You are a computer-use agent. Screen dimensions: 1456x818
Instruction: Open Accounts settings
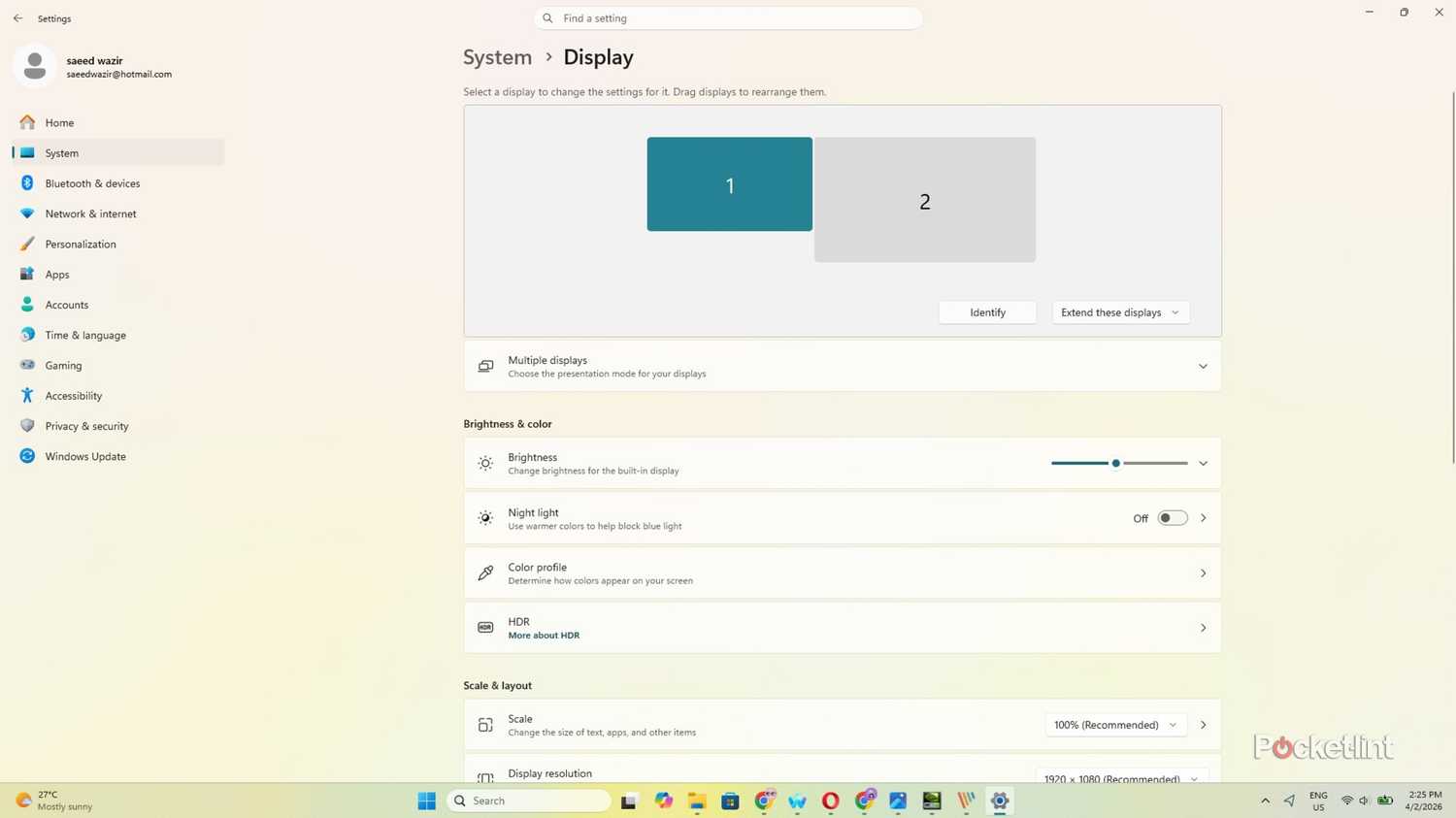coord(66,304)
